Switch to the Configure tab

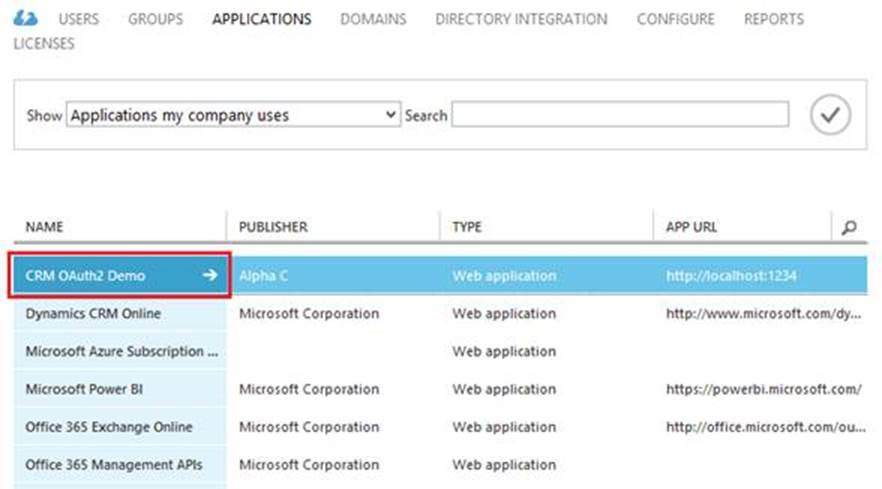(x=675, y=19)
